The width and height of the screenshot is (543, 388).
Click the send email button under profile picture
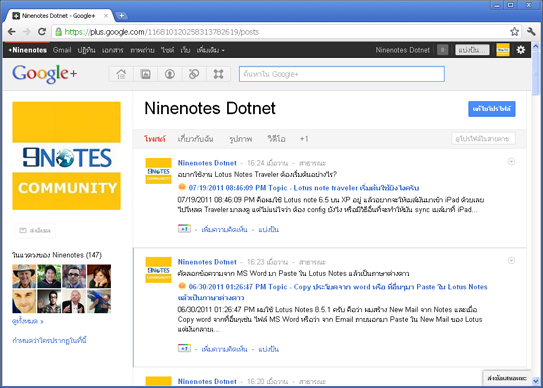click(35, 230)
